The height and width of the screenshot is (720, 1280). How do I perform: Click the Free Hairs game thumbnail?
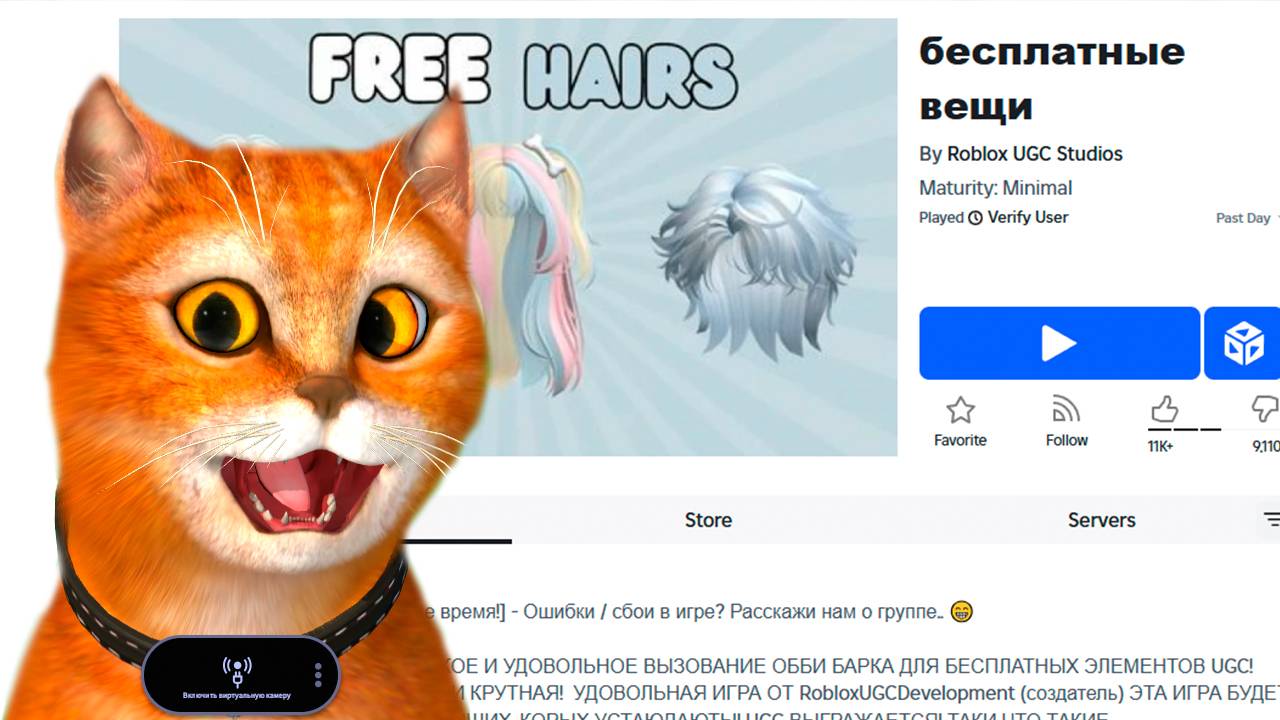point(508,237)
